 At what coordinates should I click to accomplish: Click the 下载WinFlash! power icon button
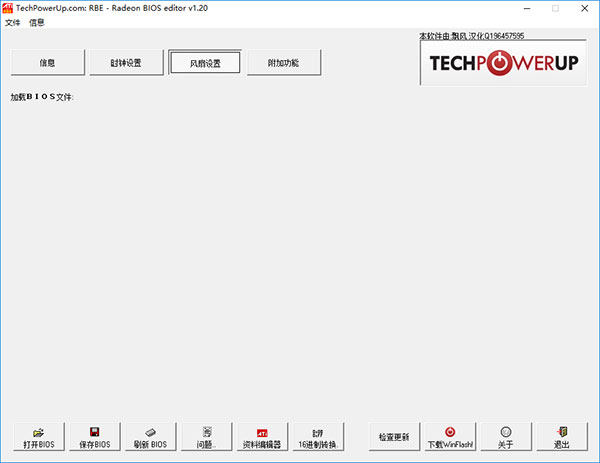click(x=450, y=437)
